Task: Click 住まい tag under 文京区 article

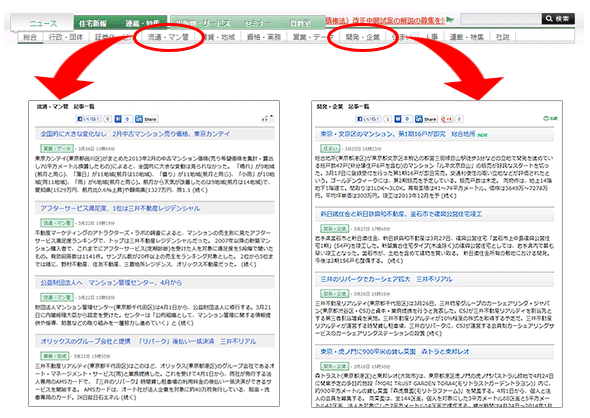Action: click(330, 148)
